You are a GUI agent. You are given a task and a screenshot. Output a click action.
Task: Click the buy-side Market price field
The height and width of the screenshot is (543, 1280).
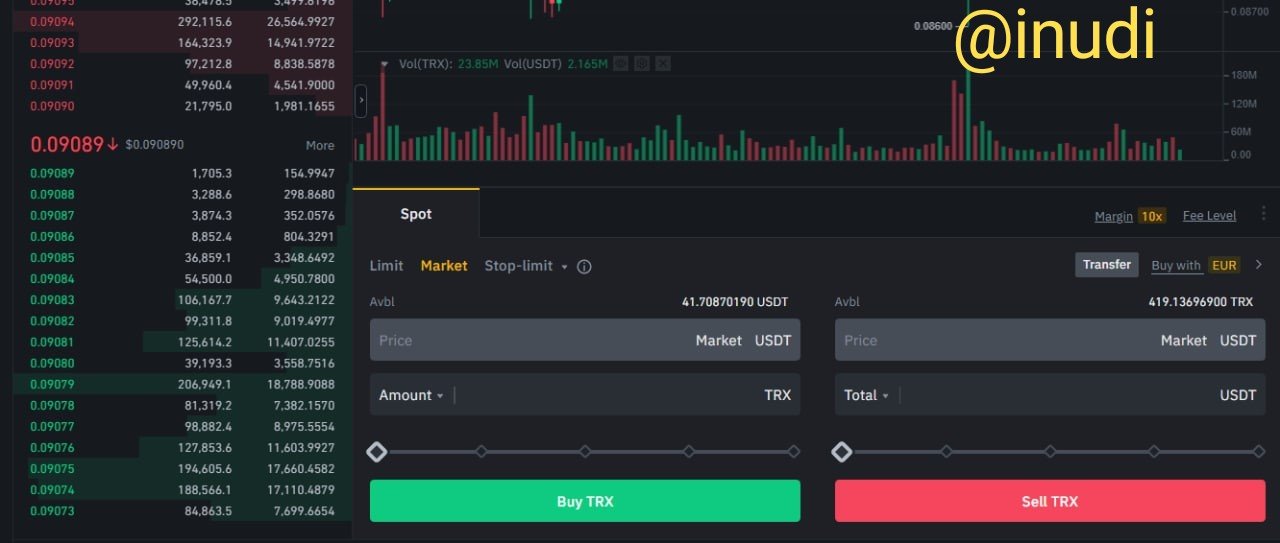585,340
